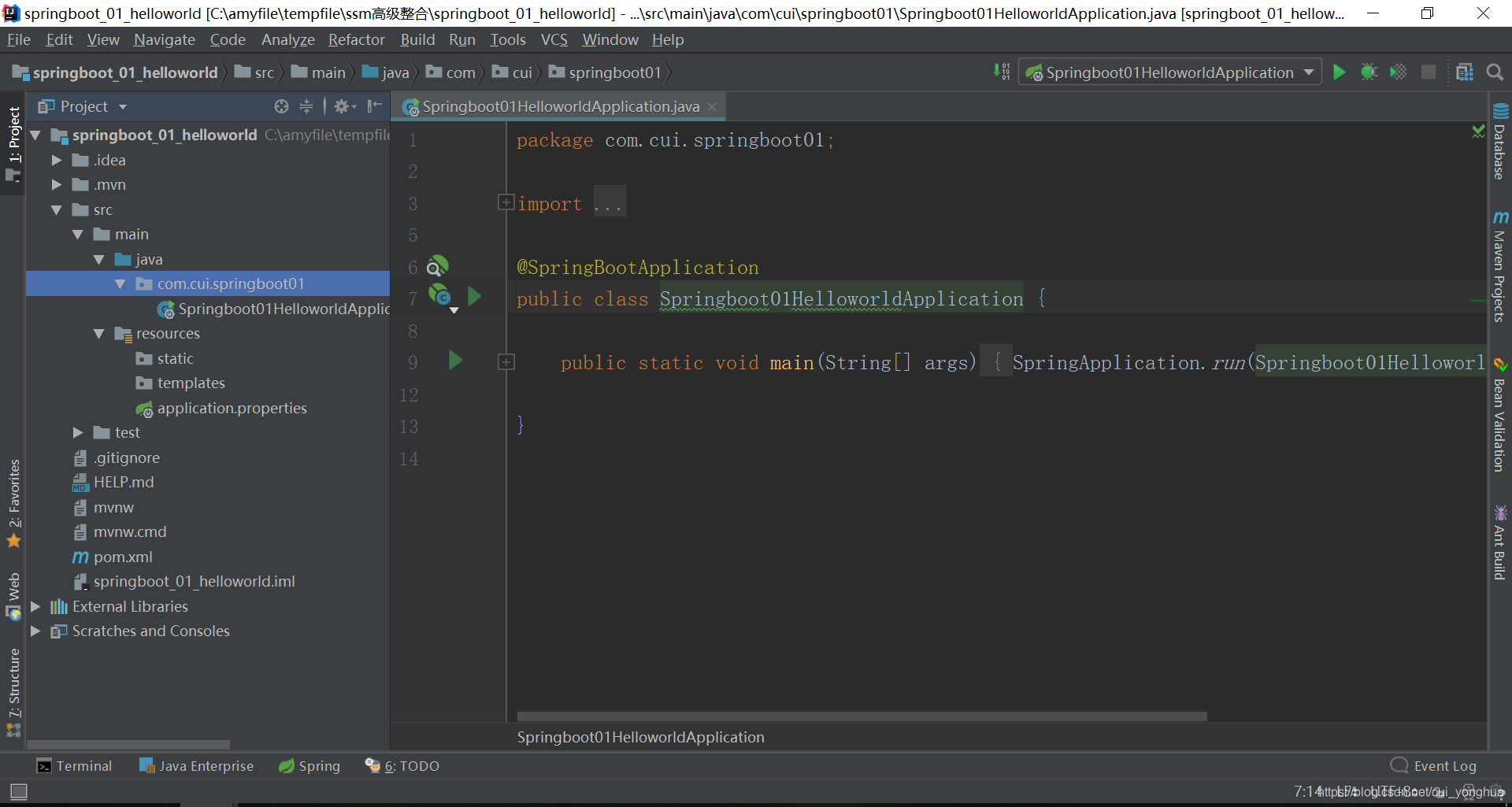Screen dimensions: 1512x807
Task: Open Java Enterprise tool window
Action: [x=197, y=766]
